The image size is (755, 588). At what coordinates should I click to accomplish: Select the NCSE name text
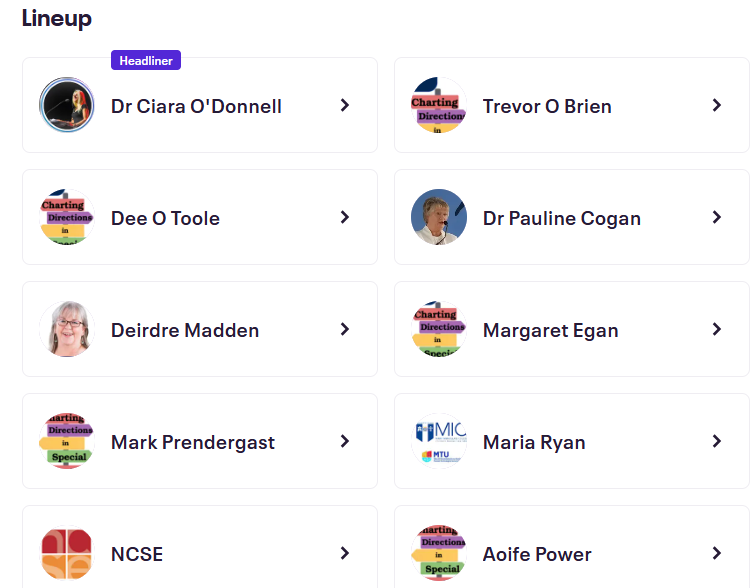137,554
